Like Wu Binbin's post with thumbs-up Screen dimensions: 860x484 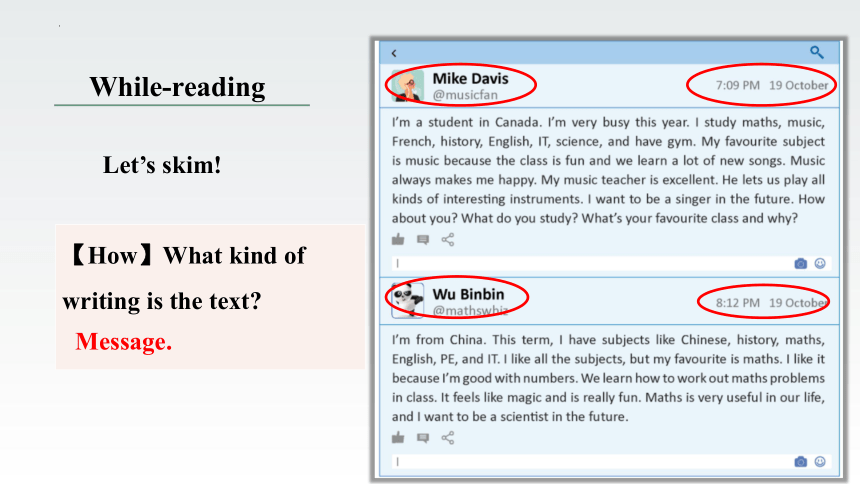(x=398, y=437)
